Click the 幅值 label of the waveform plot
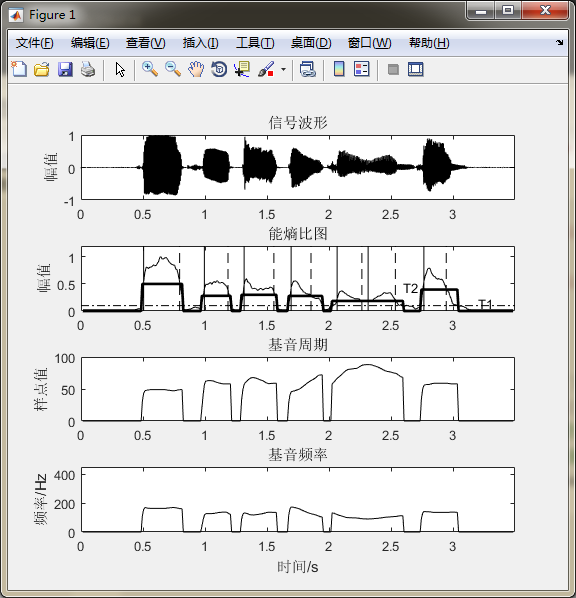Screen dimensions: 576x598 pyautogui.click(x=51, y=167)
